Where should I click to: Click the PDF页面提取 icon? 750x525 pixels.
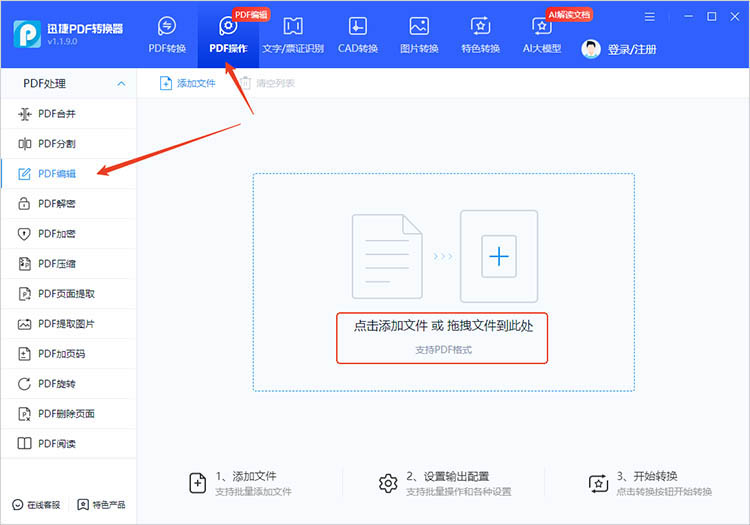[24, 294]
